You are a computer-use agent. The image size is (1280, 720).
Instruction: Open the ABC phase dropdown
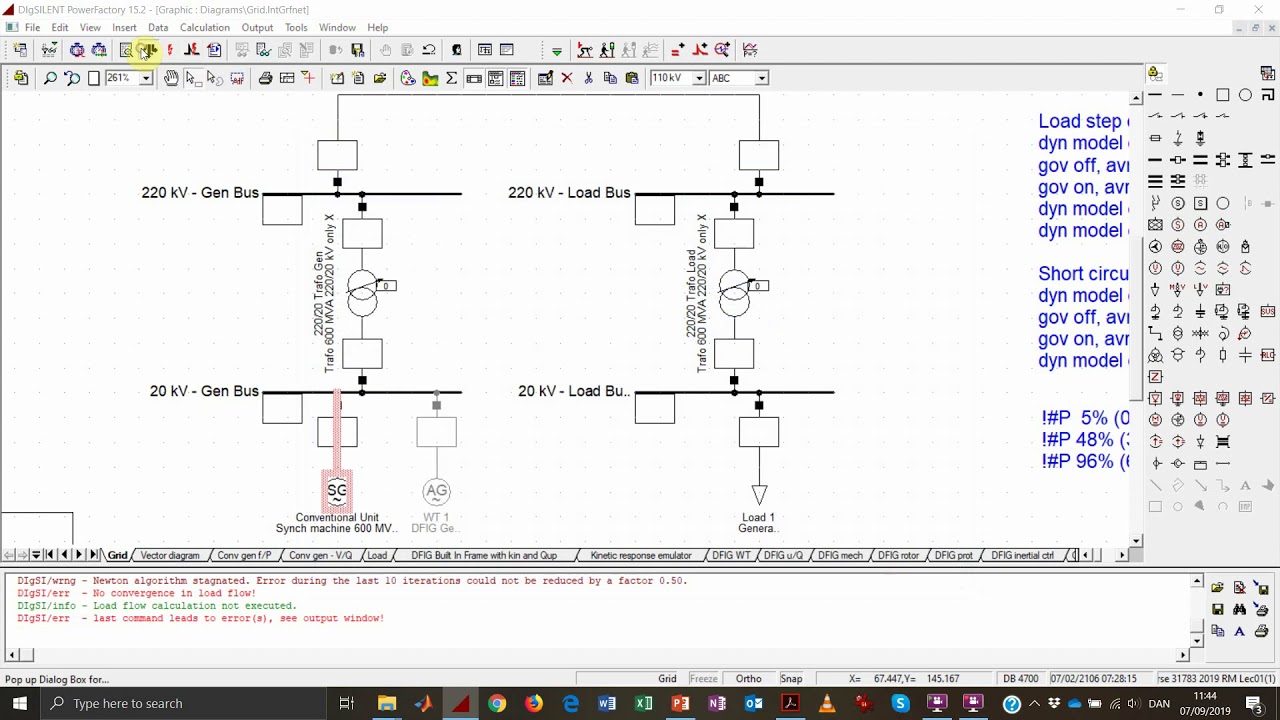point(761,78)
